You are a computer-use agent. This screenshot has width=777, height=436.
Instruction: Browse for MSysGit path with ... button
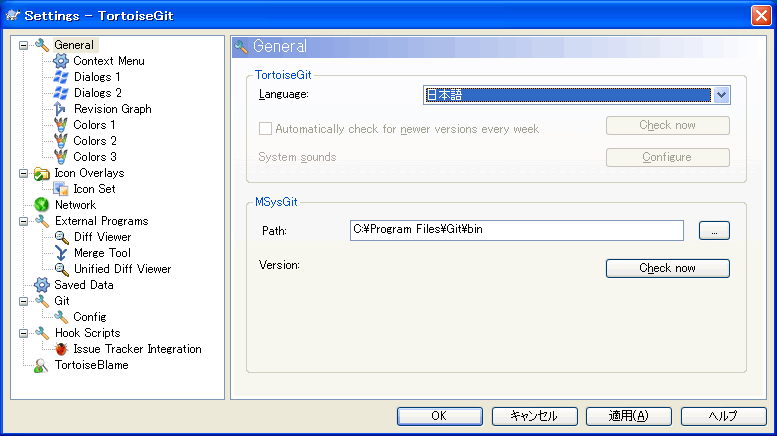(x=714, y=230)
